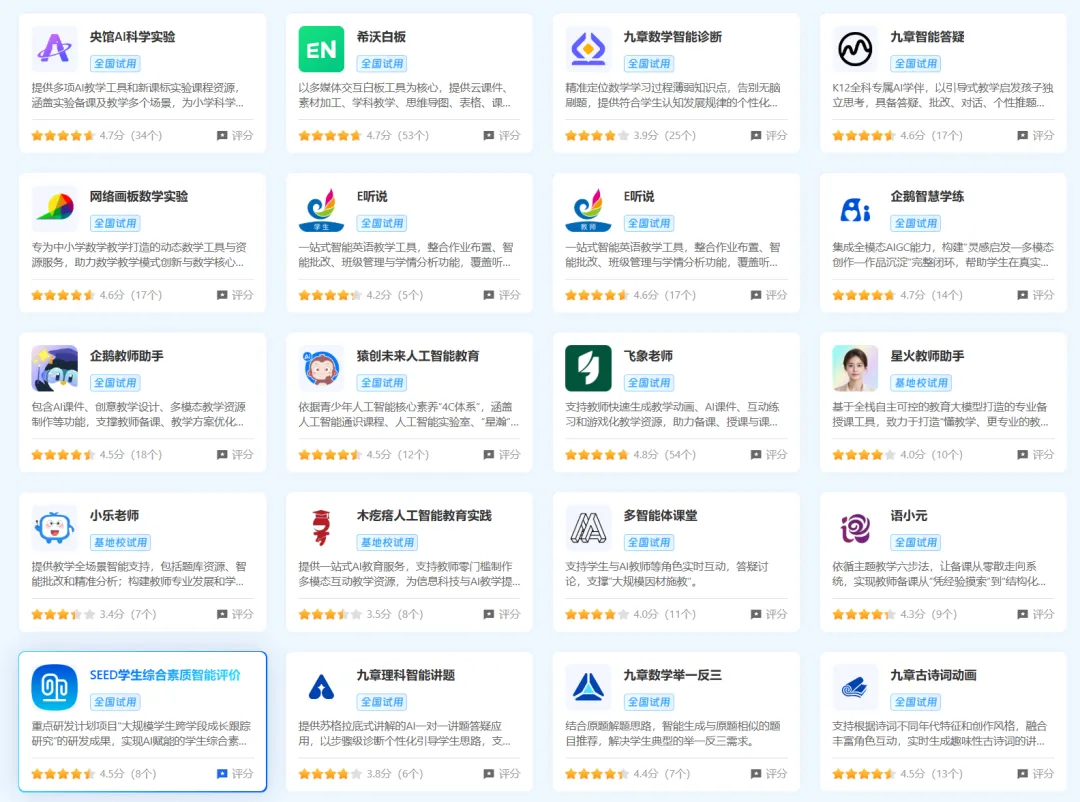The image size is (1080, 802).
Task: Click 基地校试用 tag on 星火教师助手
Action: pyautogui.click(x=921, y=382)
